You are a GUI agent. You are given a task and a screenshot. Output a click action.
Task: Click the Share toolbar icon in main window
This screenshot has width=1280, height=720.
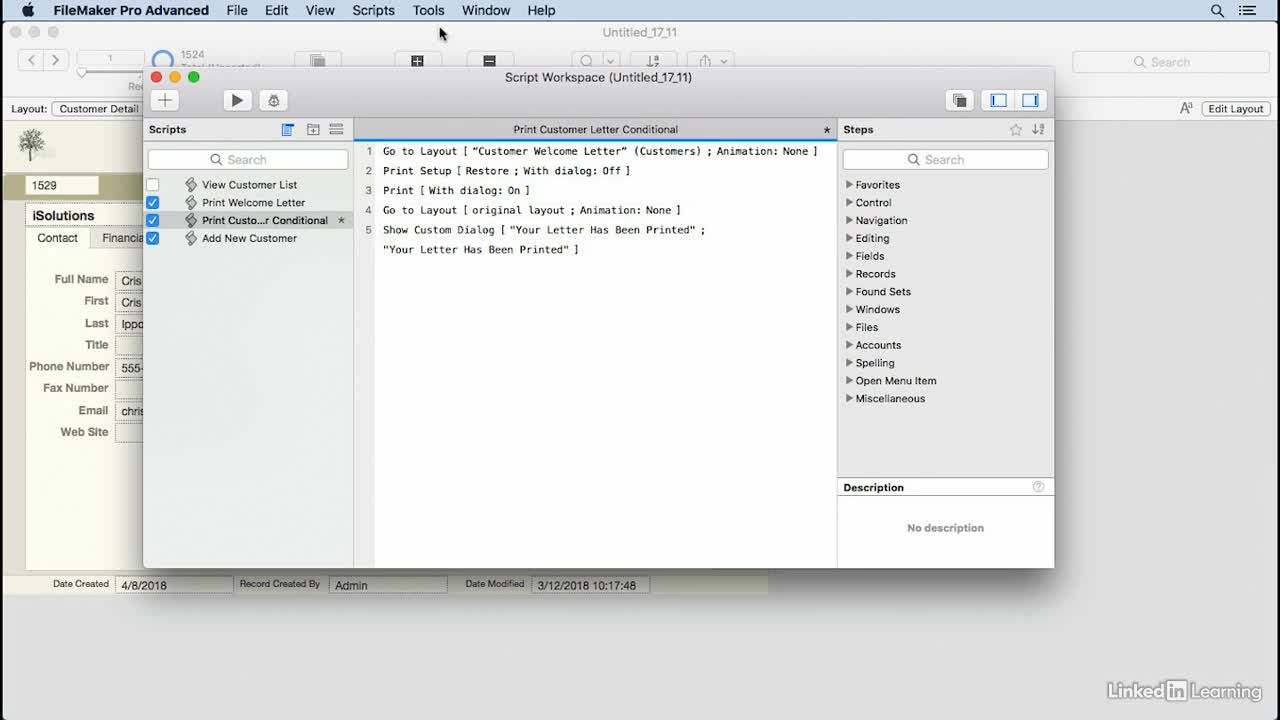[705, 61]
